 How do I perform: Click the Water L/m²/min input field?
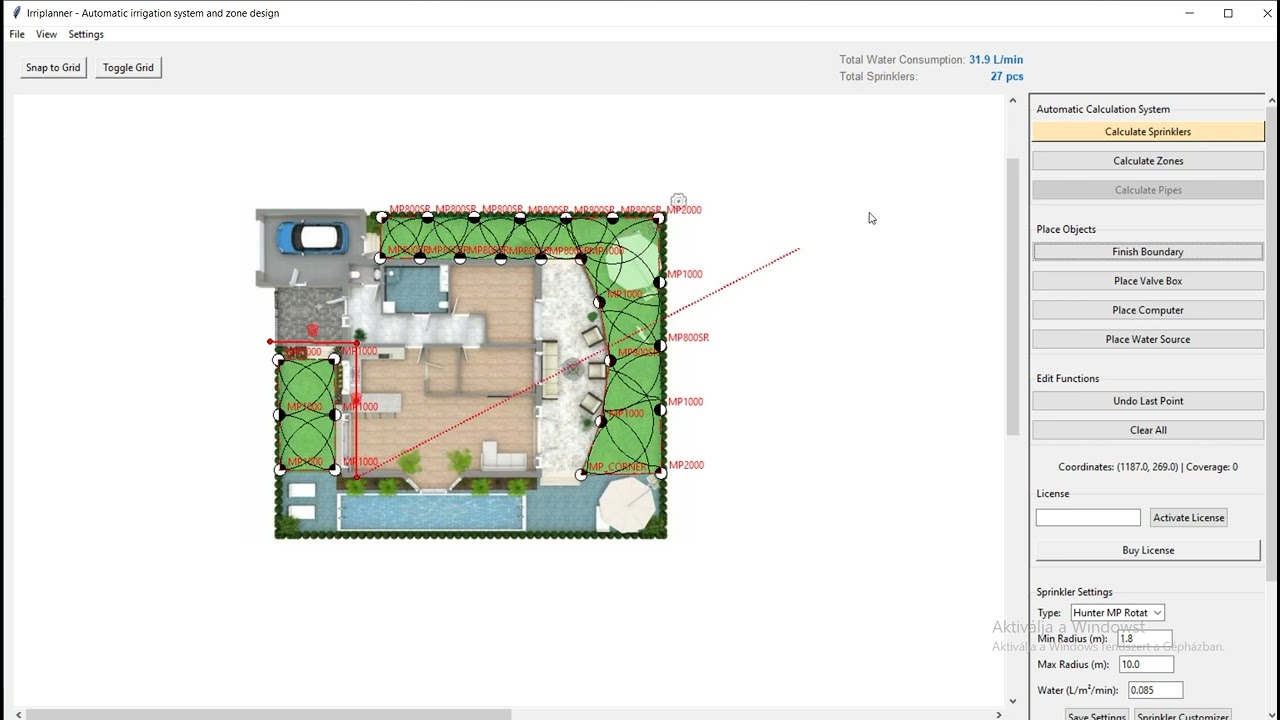point(1155,690)
